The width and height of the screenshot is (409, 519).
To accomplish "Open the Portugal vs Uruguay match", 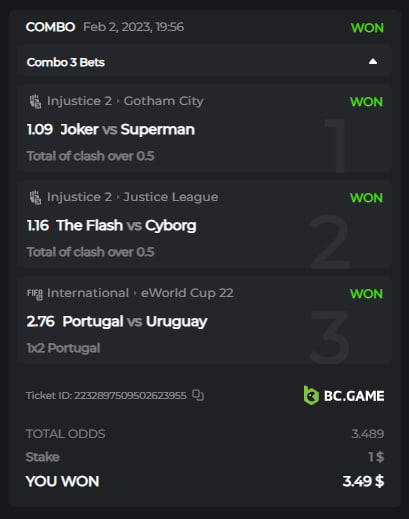I will click(135, 322).
